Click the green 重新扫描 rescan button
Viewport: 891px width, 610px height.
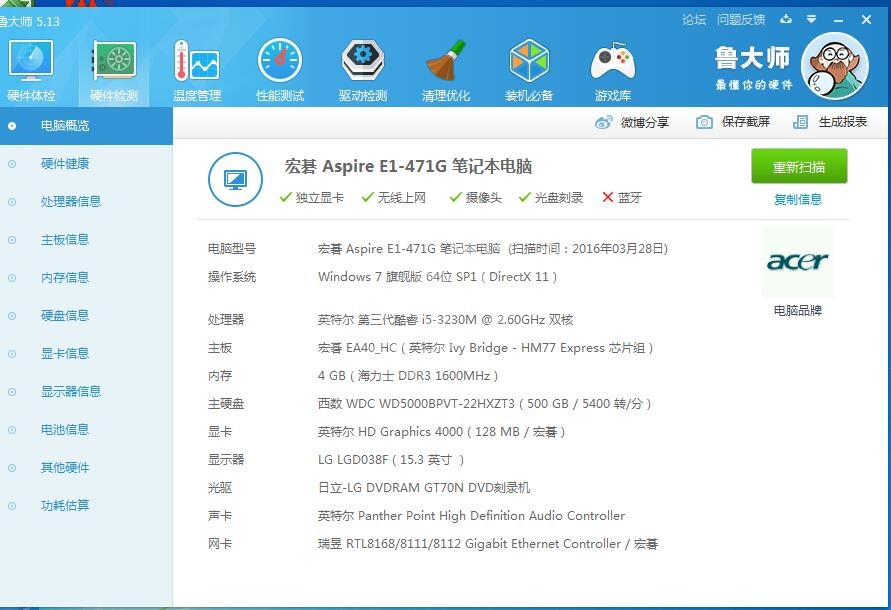(799, 166)
